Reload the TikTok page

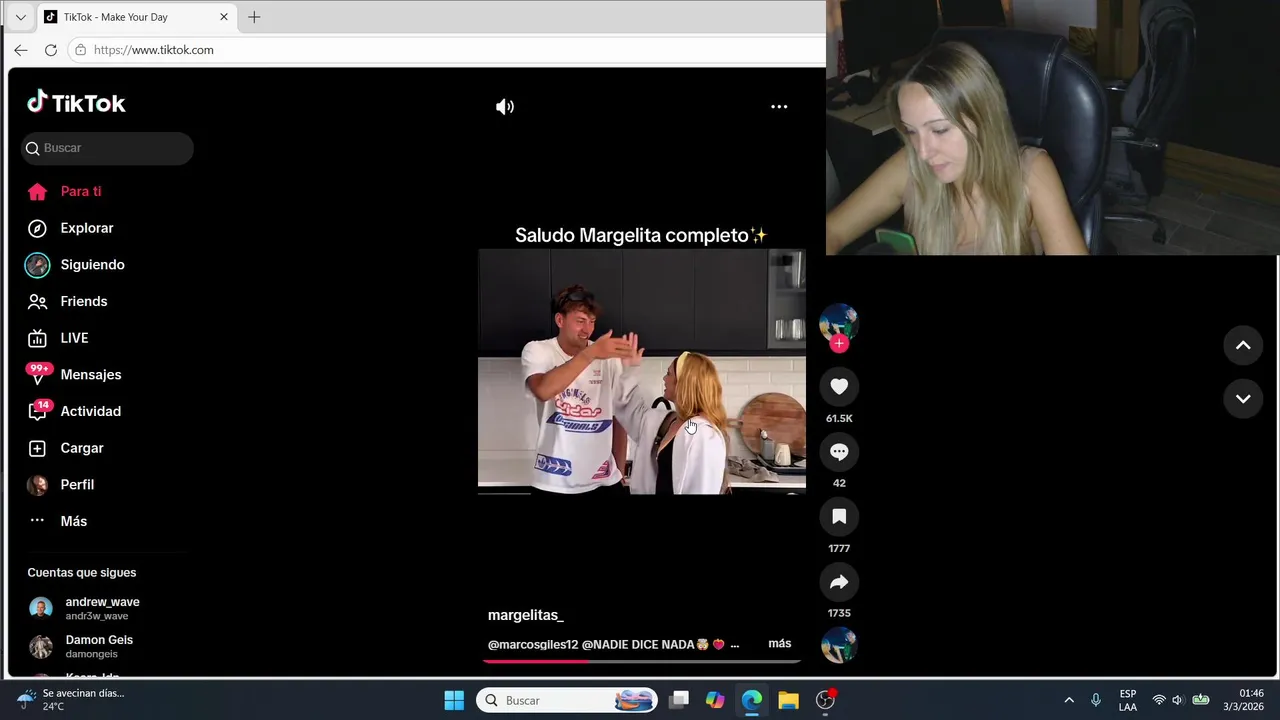pos(51,50)
